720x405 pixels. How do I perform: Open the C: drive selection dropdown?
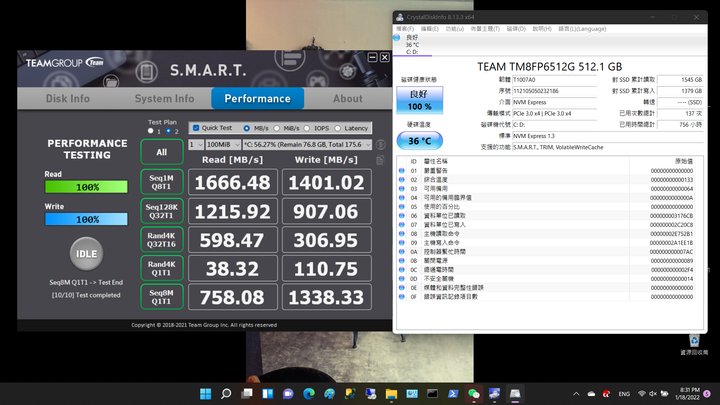pyautogui.click(x=307, y=144)
